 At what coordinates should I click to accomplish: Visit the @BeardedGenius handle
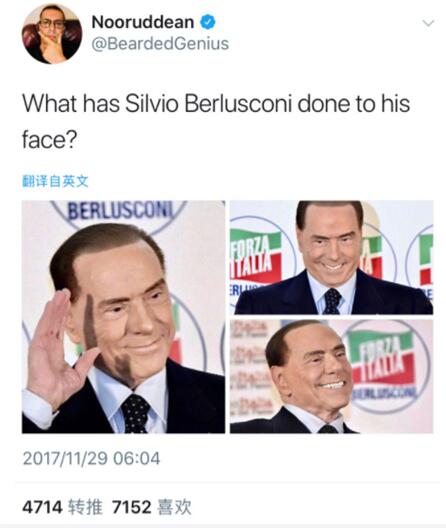(160, 44)
